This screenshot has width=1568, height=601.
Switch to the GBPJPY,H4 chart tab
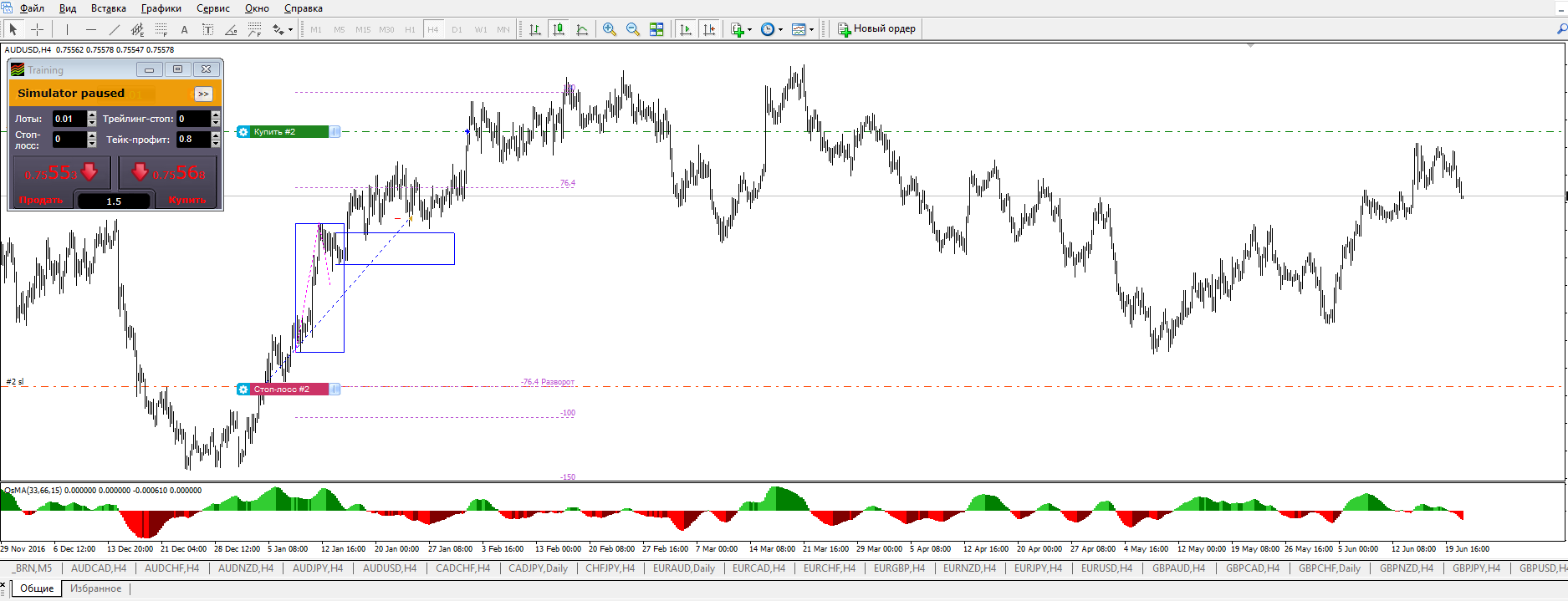pyautogui.click(x=1476, y=568)
